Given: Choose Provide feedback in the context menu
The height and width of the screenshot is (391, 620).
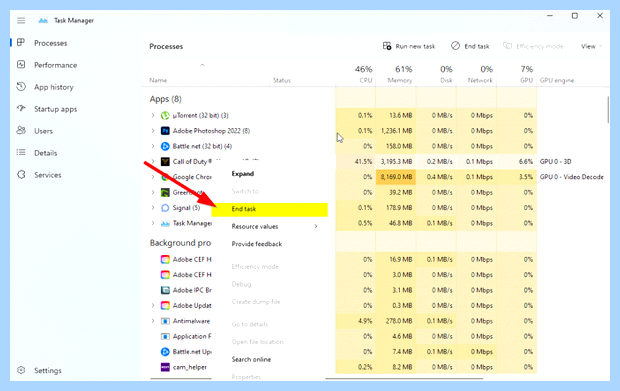Looking at the screenshot, I should pyautogui.click(x=257, y=244).
